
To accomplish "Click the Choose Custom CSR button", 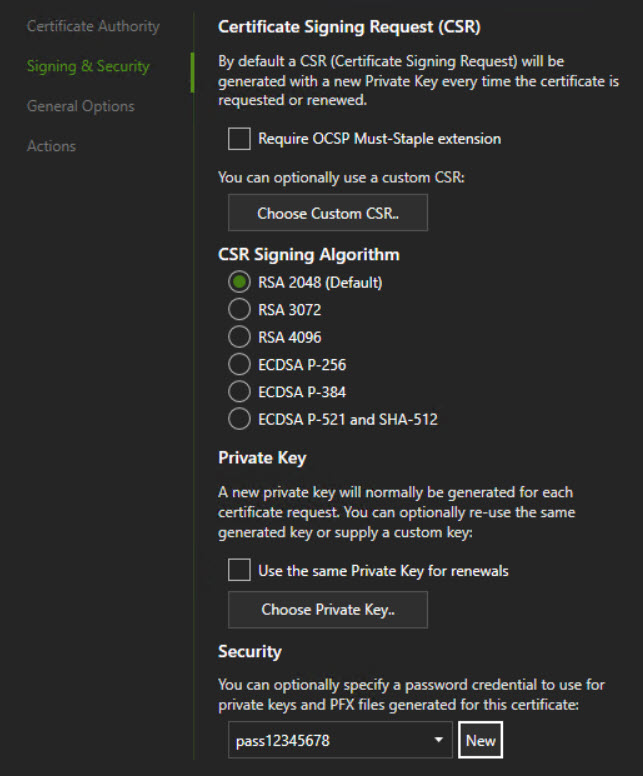I will click(x=328, y=213).
